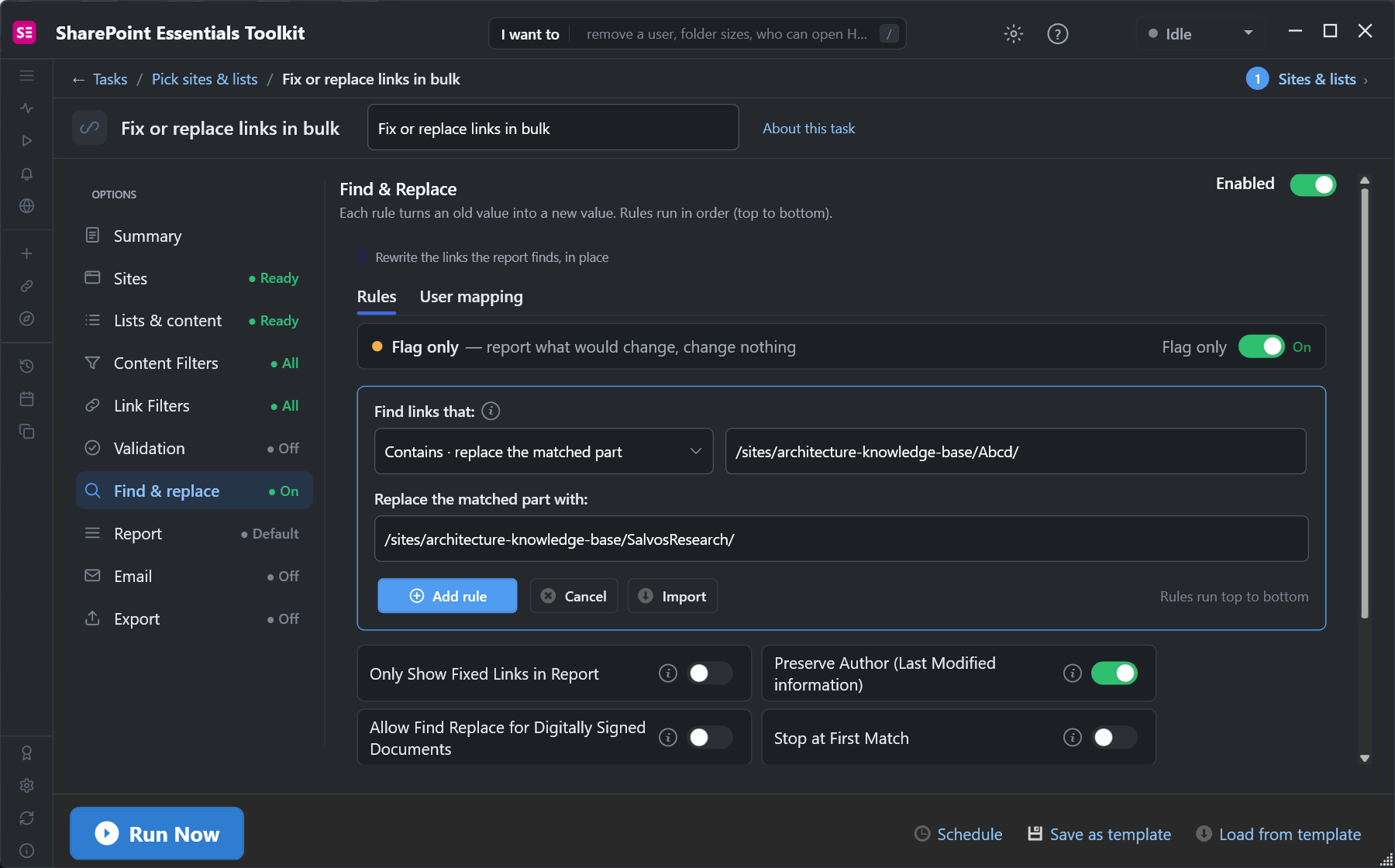The height and width of the screenshot is (868, 1395).
Task: Open the hamburger menu in left sidebar
Action: (x=26, y=75)
